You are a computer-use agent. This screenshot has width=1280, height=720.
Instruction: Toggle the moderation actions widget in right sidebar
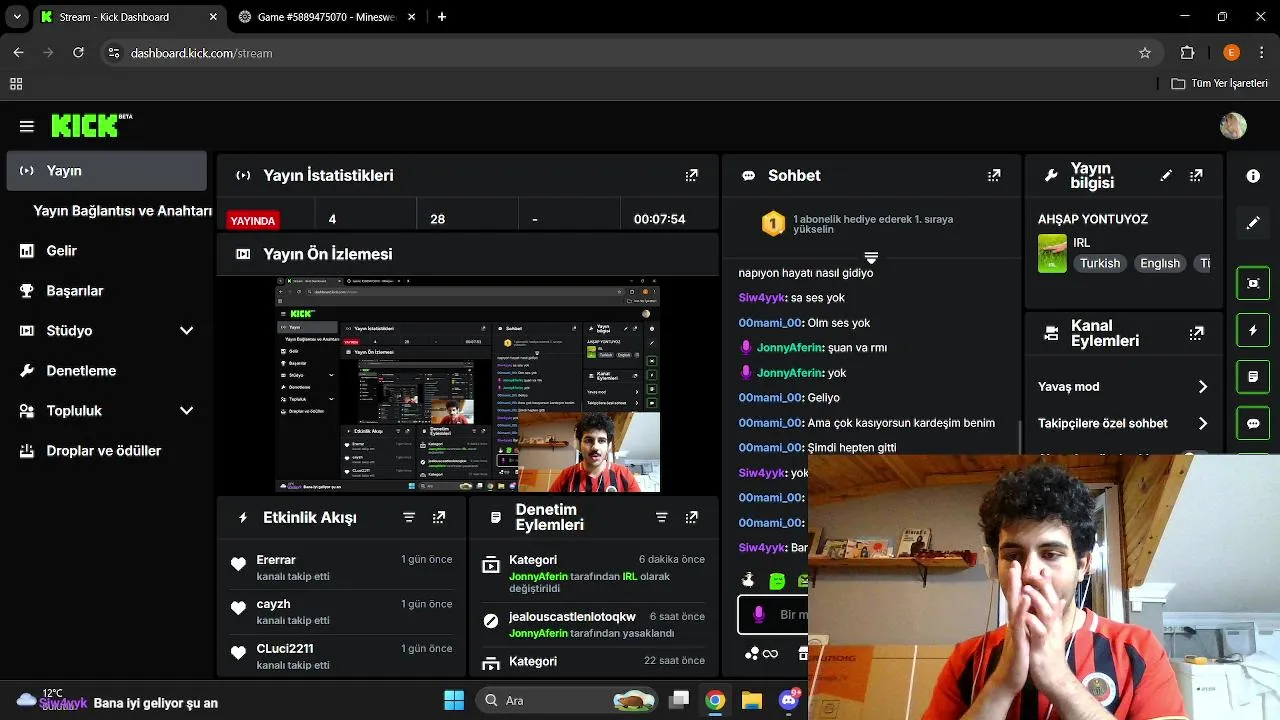tap(1253, 377)
